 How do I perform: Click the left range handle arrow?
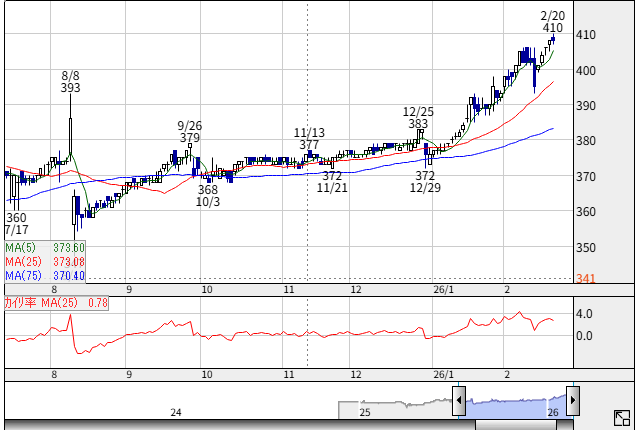pos(458,402)
